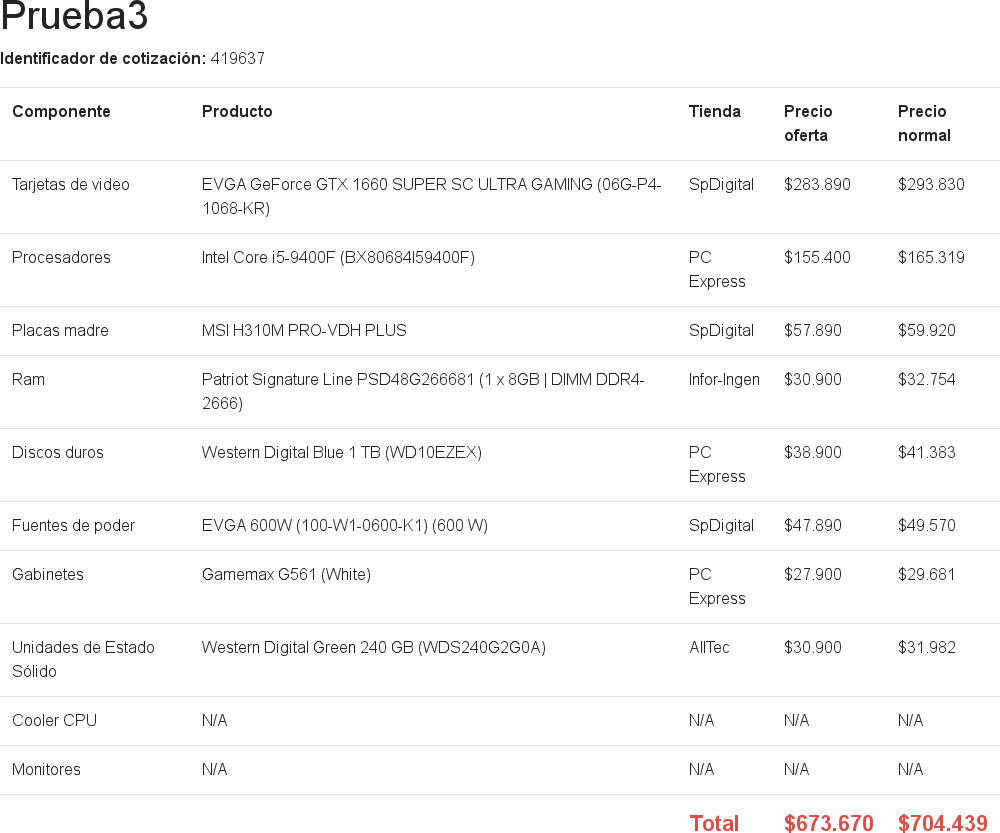Click the $49.570 normal price

tap(927, 526)
